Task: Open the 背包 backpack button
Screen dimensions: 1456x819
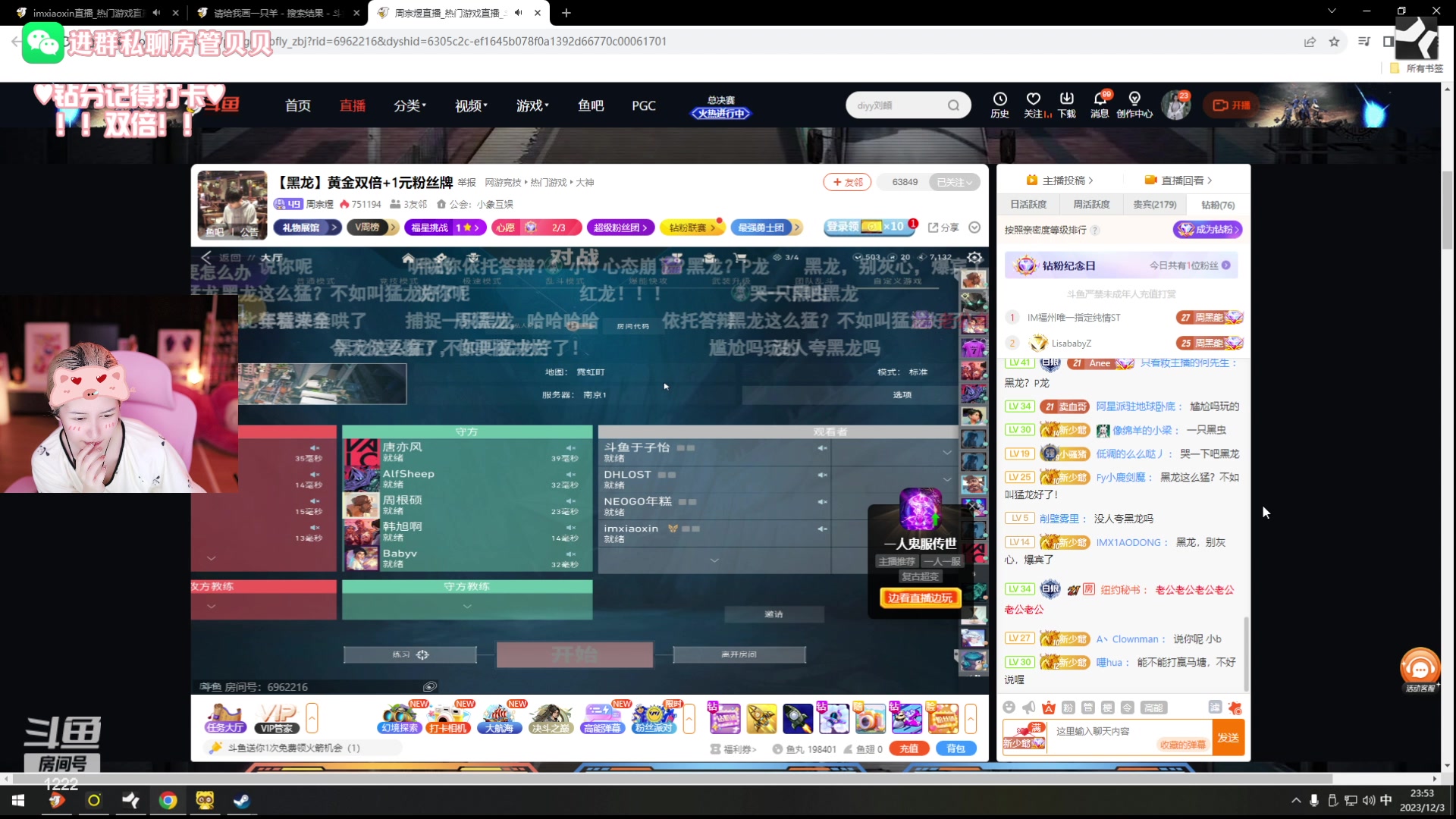Action: 955,748
